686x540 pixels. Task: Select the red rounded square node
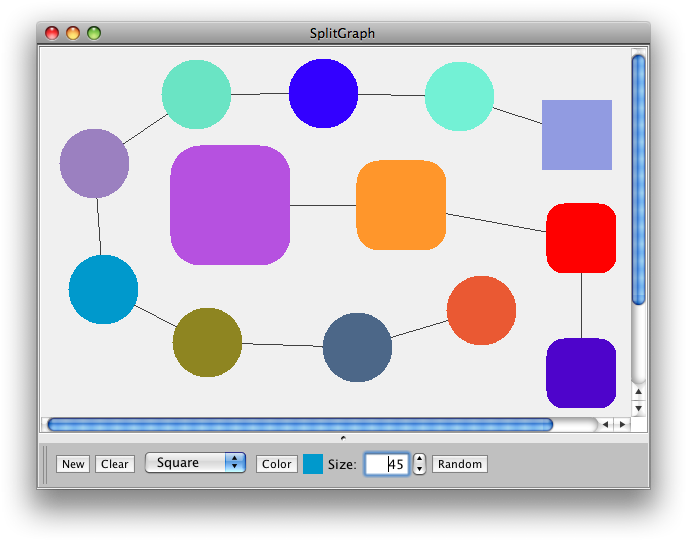tap(581, 238)
